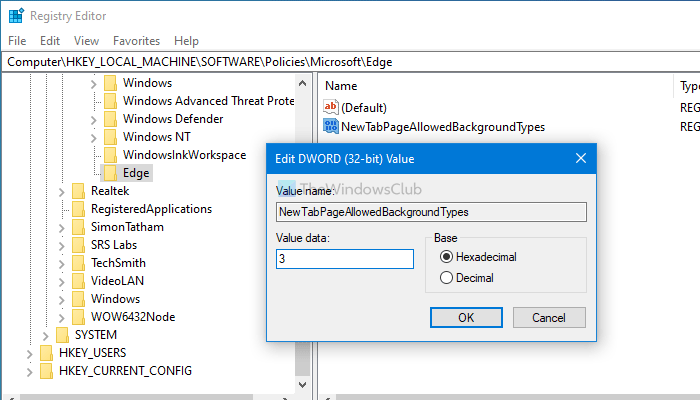Click the (Default) string value icon
The image size is (700, 400).
(x=331, y=107)
